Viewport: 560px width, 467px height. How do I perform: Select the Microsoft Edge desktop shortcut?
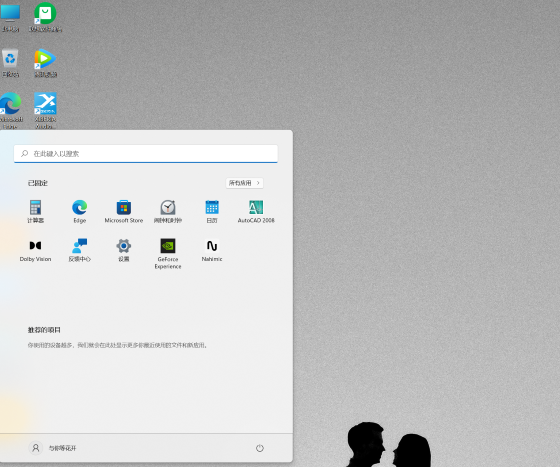(x=11, y=111)
